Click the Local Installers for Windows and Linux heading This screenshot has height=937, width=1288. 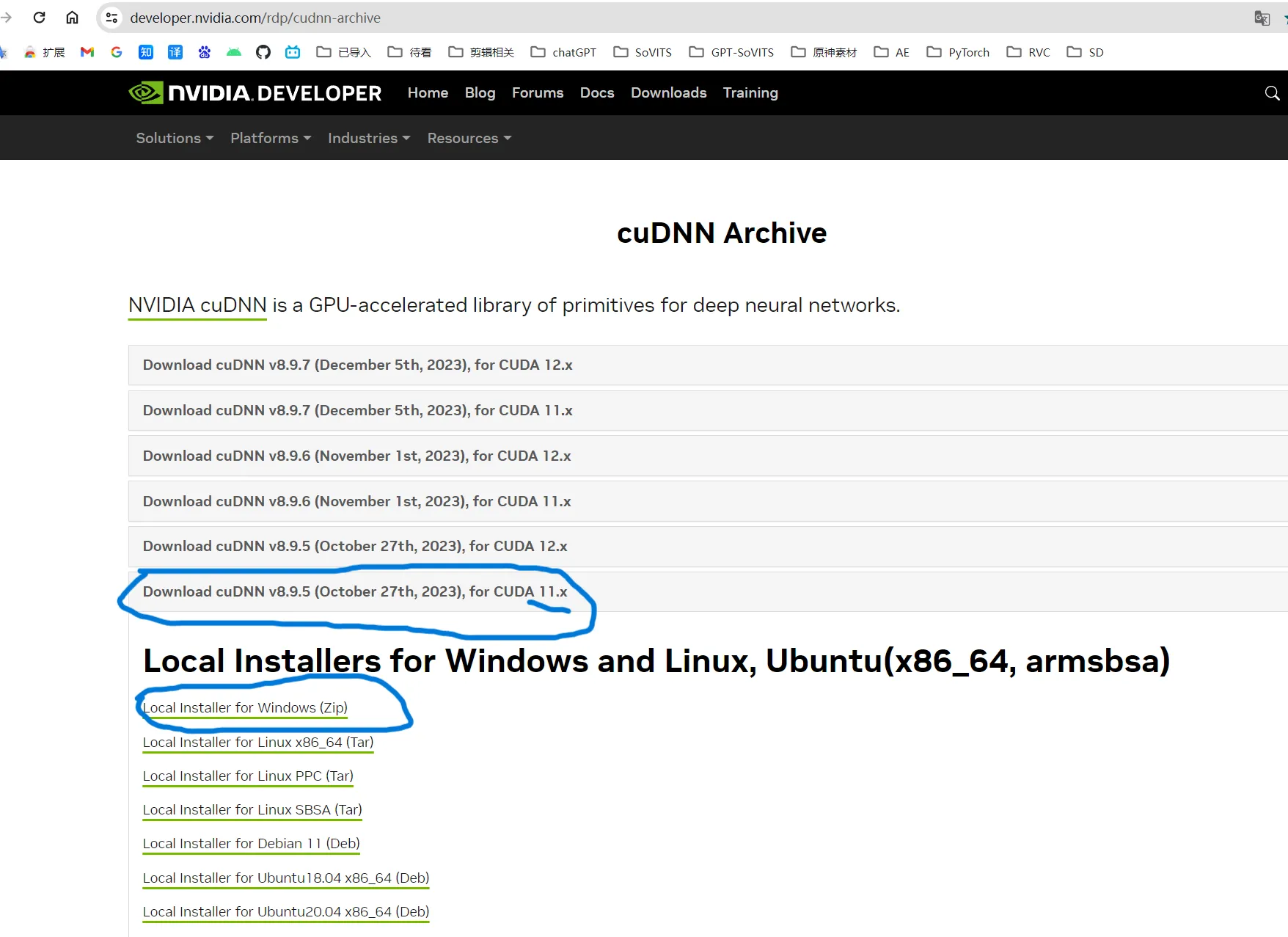pyautogui.click(x=656, y=661)
